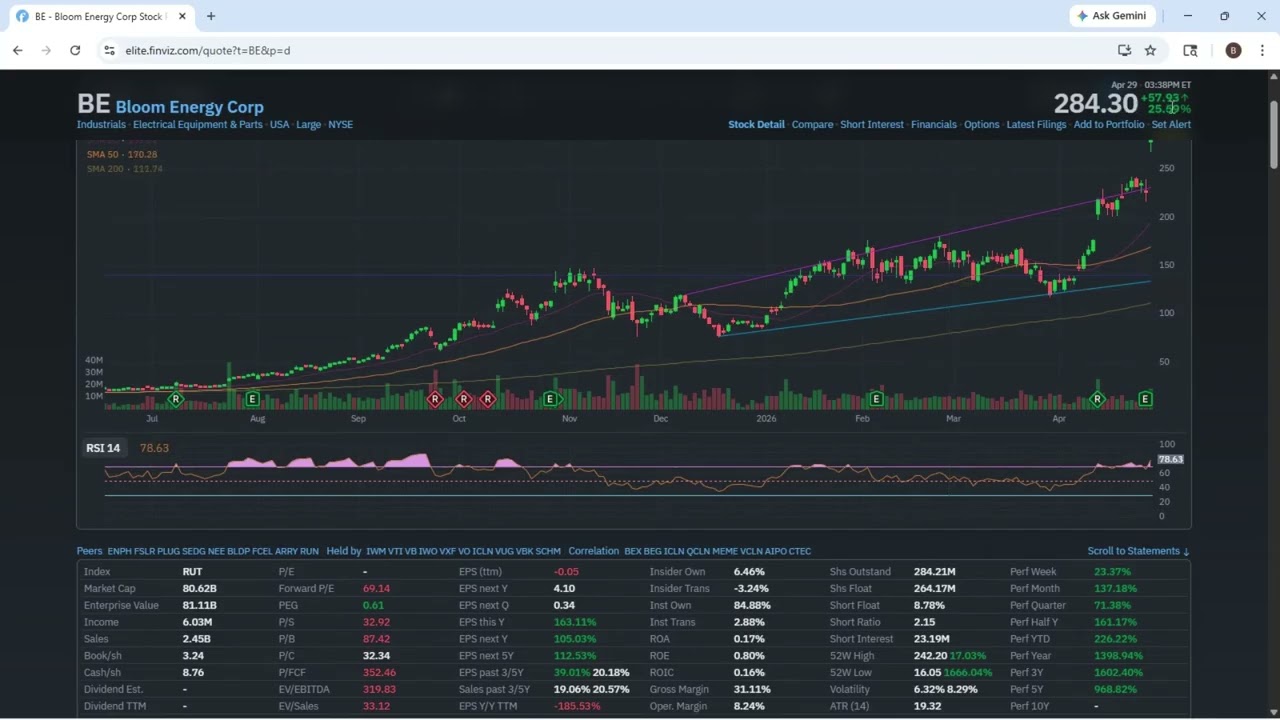Click the RSI 14 indicator label
This screenshot has width=1280, height=720.
coord(103,448)
